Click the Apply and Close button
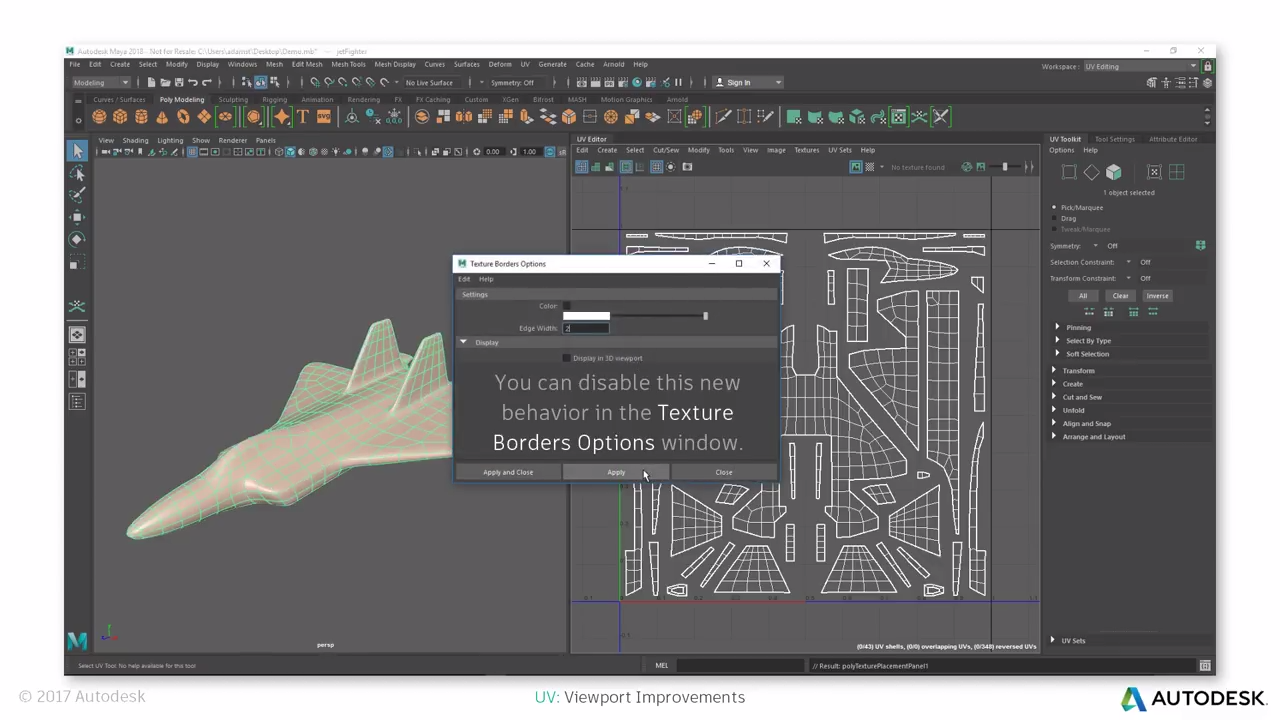The image size is (1280, 720). [508, 472]
